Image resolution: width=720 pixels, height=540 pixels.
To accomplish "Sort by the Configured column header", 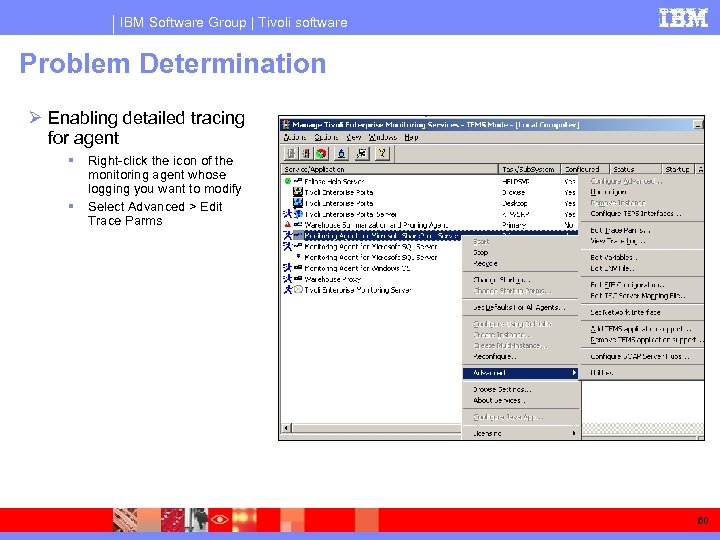I will (585, 169).
